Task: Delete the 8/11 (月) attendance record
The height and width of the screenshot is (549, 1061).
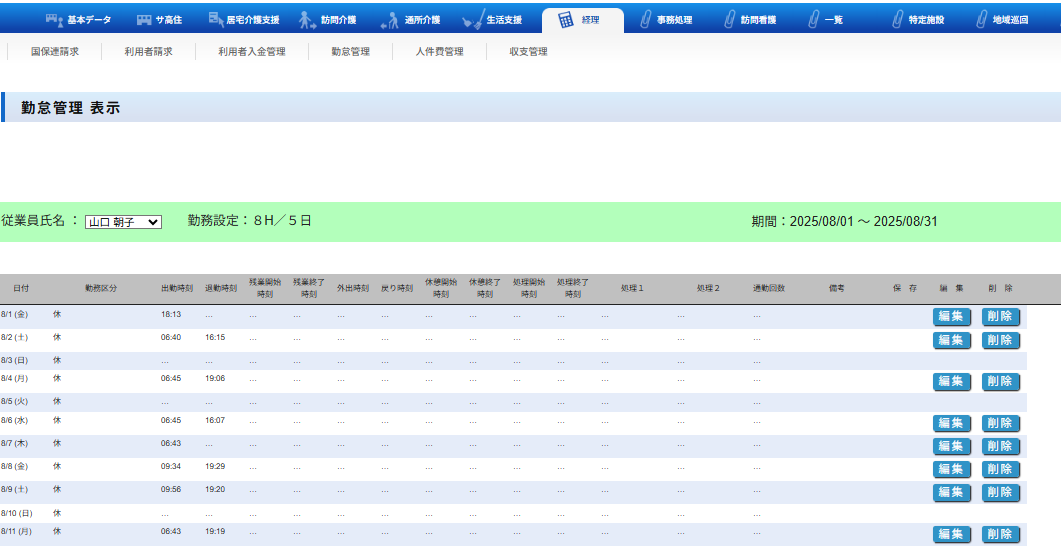Action: [x=1001, y=534]
